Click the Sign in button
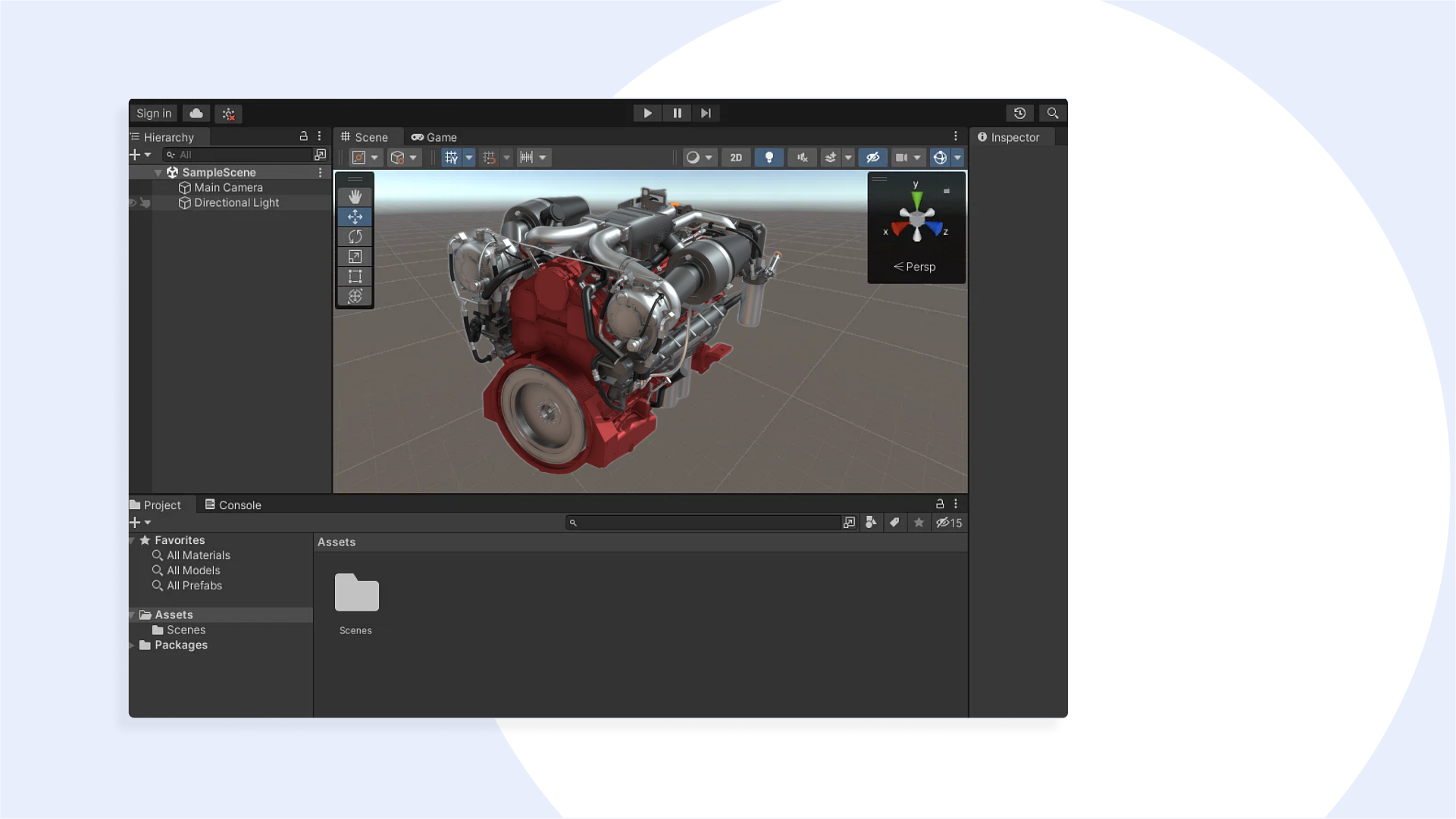1456x819 pixels. click(154, 114)
